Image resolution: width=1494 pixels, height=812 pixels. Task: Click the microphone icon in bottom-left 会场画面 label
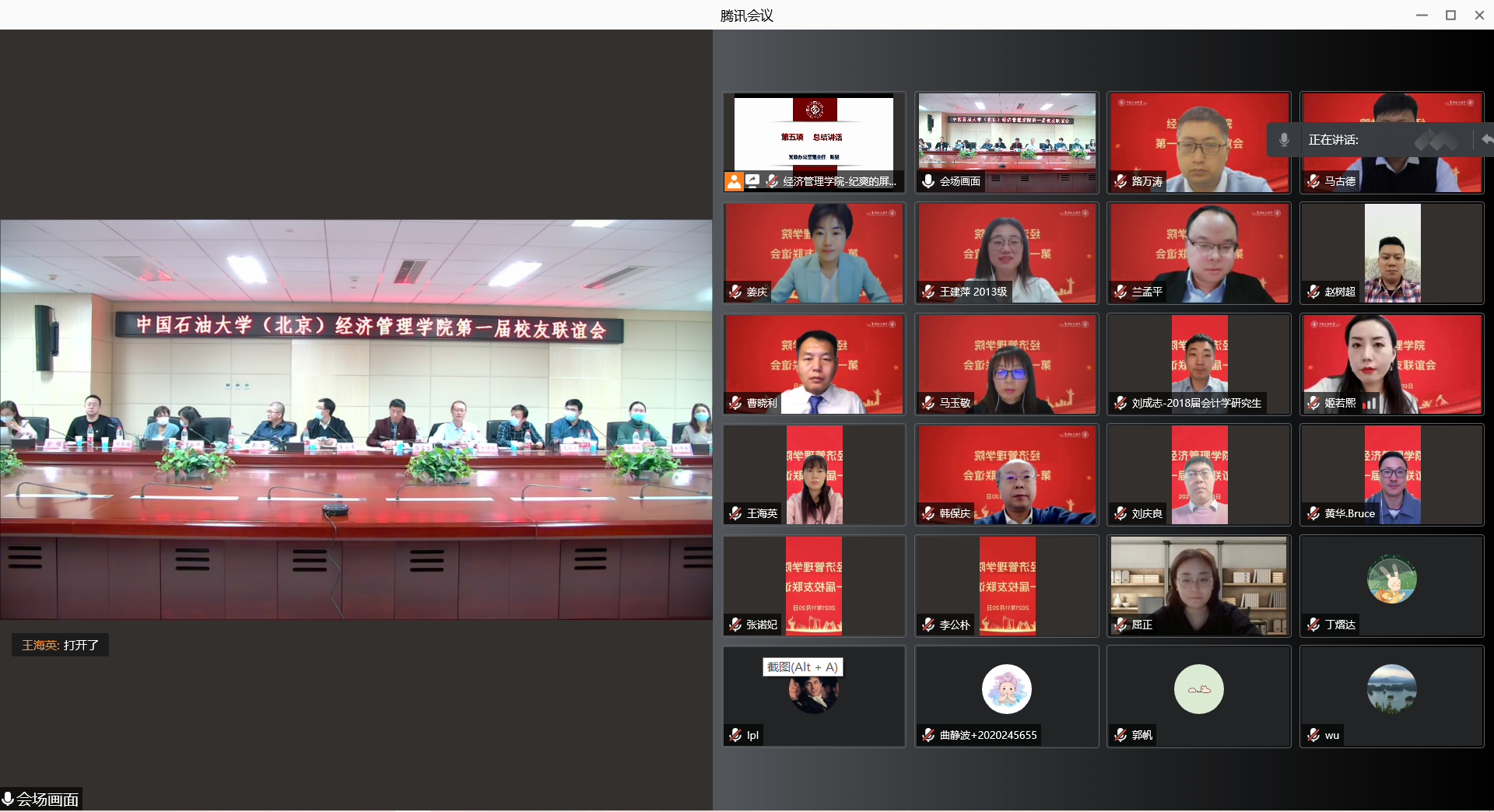pyautogui.click(x=8, y=799)
